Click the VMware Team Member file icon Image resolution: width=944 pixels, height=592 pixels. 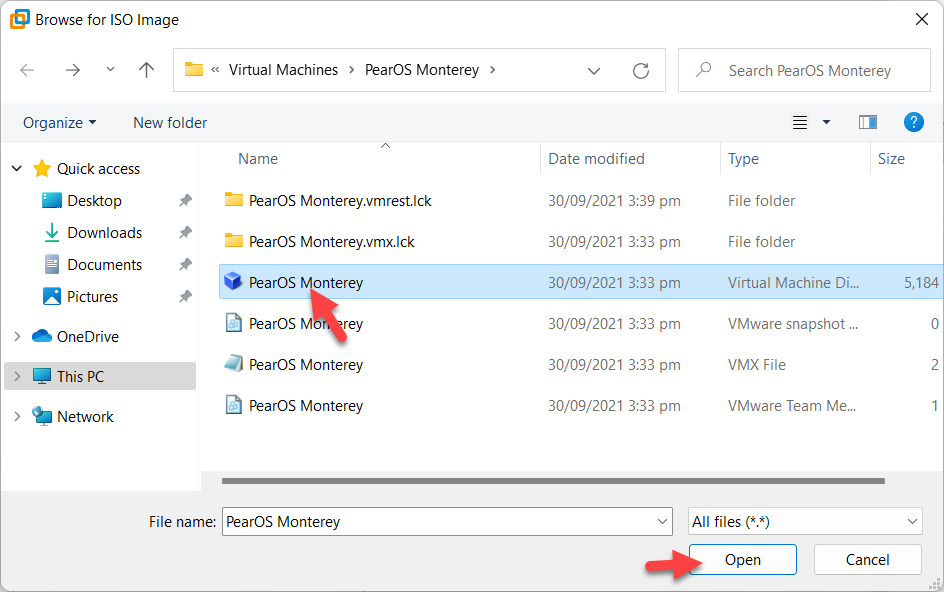[x=234, y=404]
